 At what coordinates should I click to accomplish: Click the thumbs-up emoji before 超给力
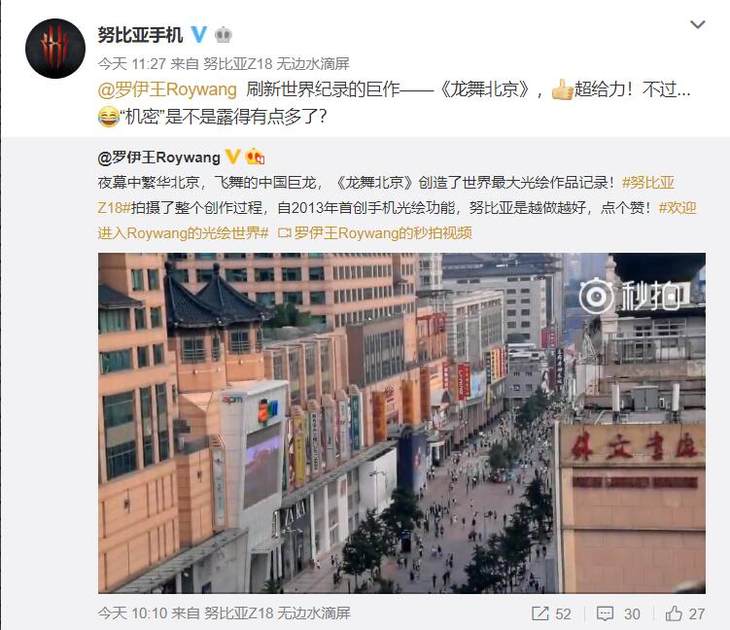562,89
